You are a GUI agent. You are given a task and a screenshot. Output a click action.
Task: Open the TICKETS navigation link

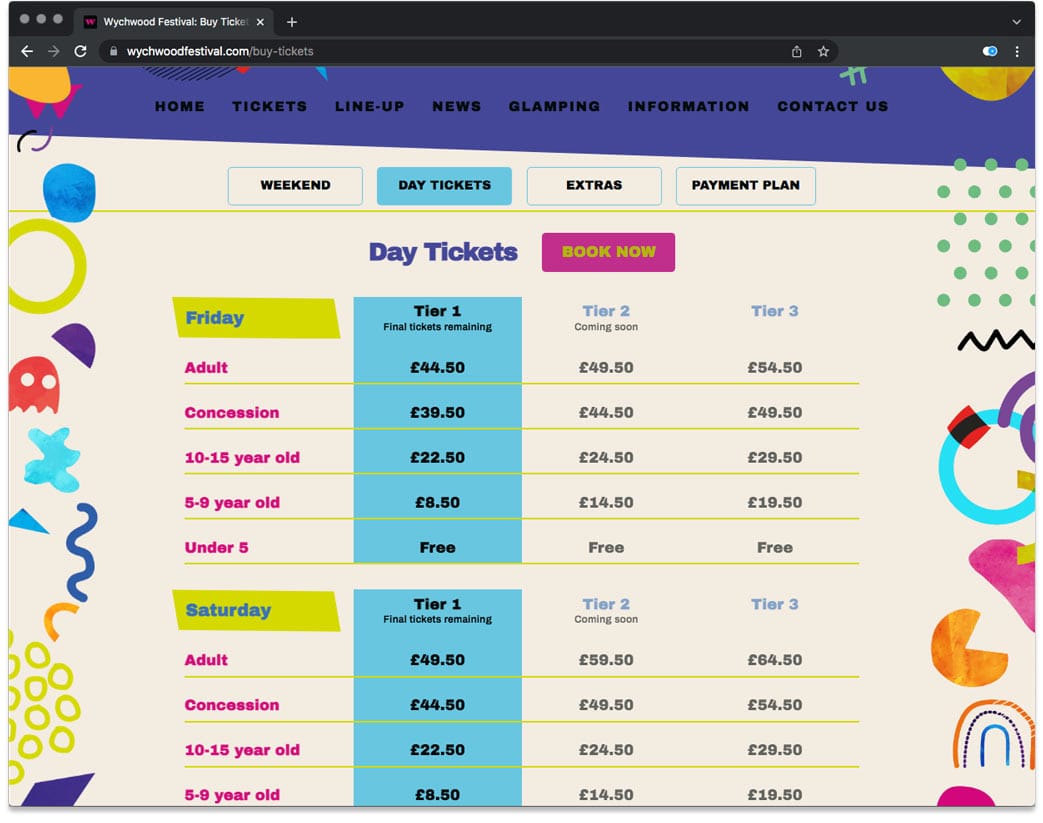(269, 106)
